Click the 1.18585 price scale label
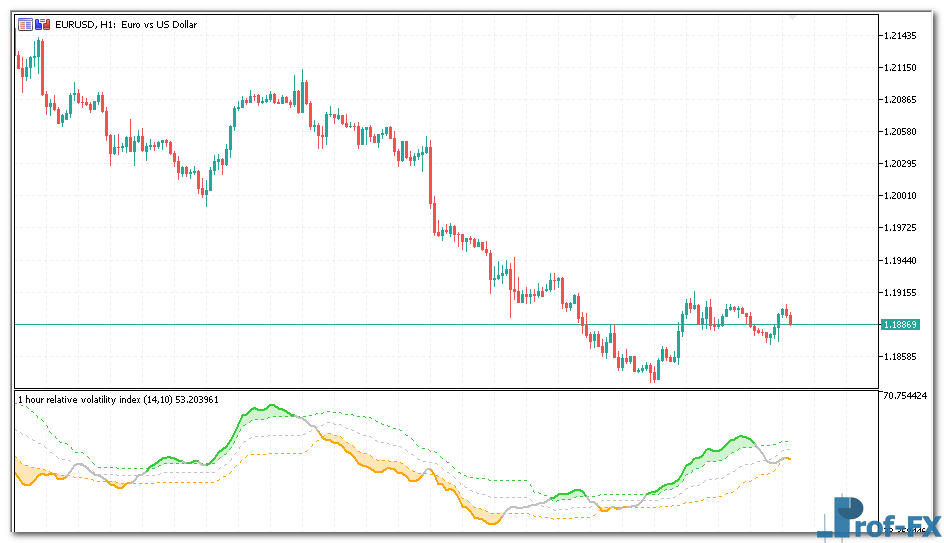Screen dimensions: 944x543 coord(900,356)
